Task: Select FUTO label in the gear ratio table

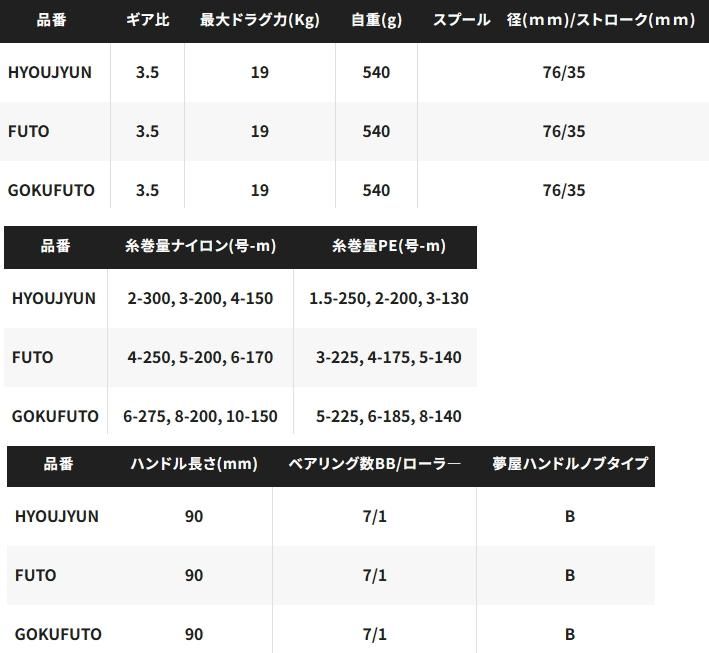Action: coord(28,131)
